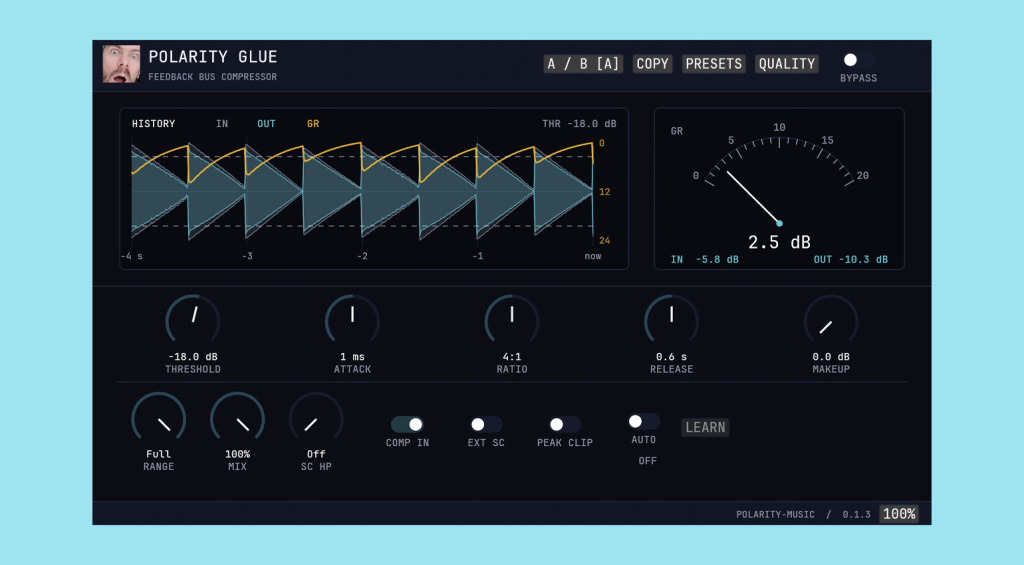Click the THRESHOLD knob
1024x565 pixels.
[193, 320]
